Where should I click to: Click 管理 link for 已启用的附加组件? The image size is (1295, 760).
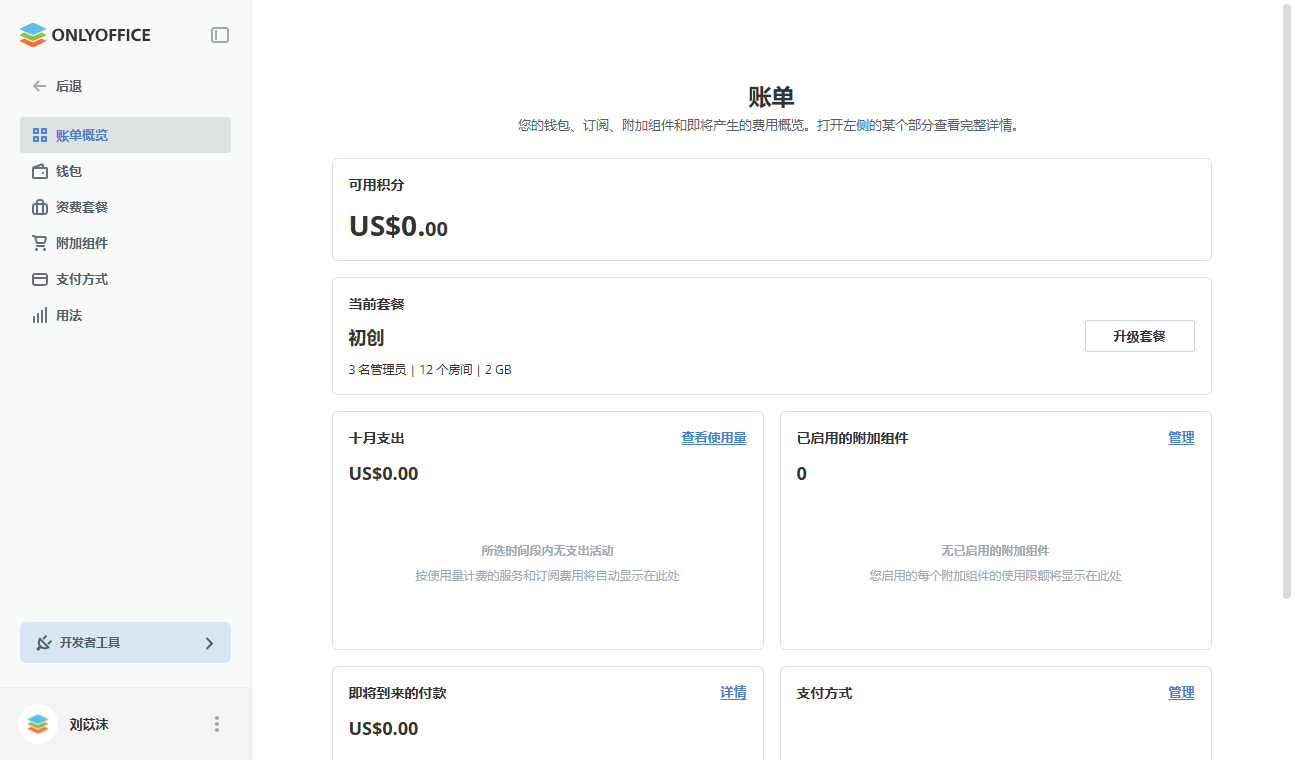[x=1181, y=438]
